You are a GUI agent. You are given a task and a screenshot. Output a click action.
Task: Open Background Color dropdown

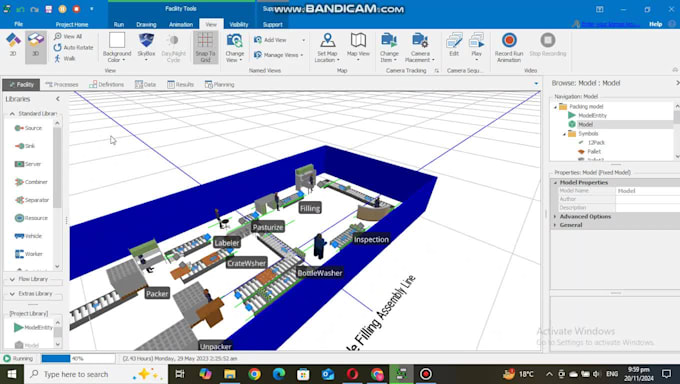point(117,47)
